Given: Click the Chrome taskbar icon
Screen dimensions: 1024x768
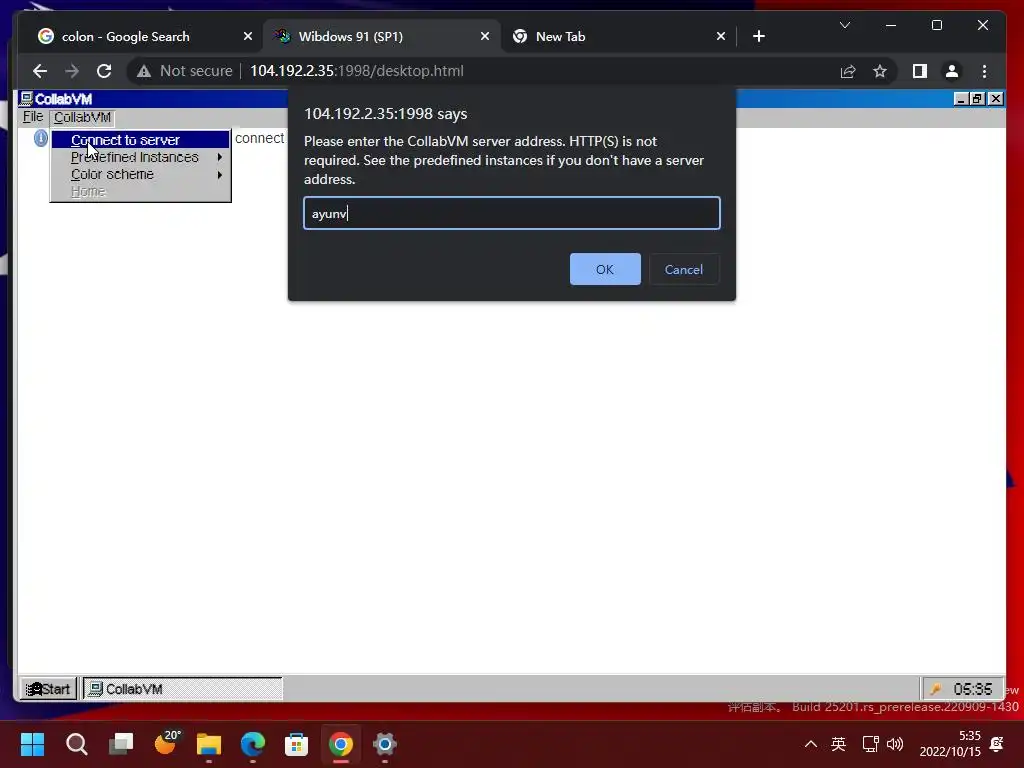Looking at the screenshot, I should pyautogui.click(x=340, y=744).
